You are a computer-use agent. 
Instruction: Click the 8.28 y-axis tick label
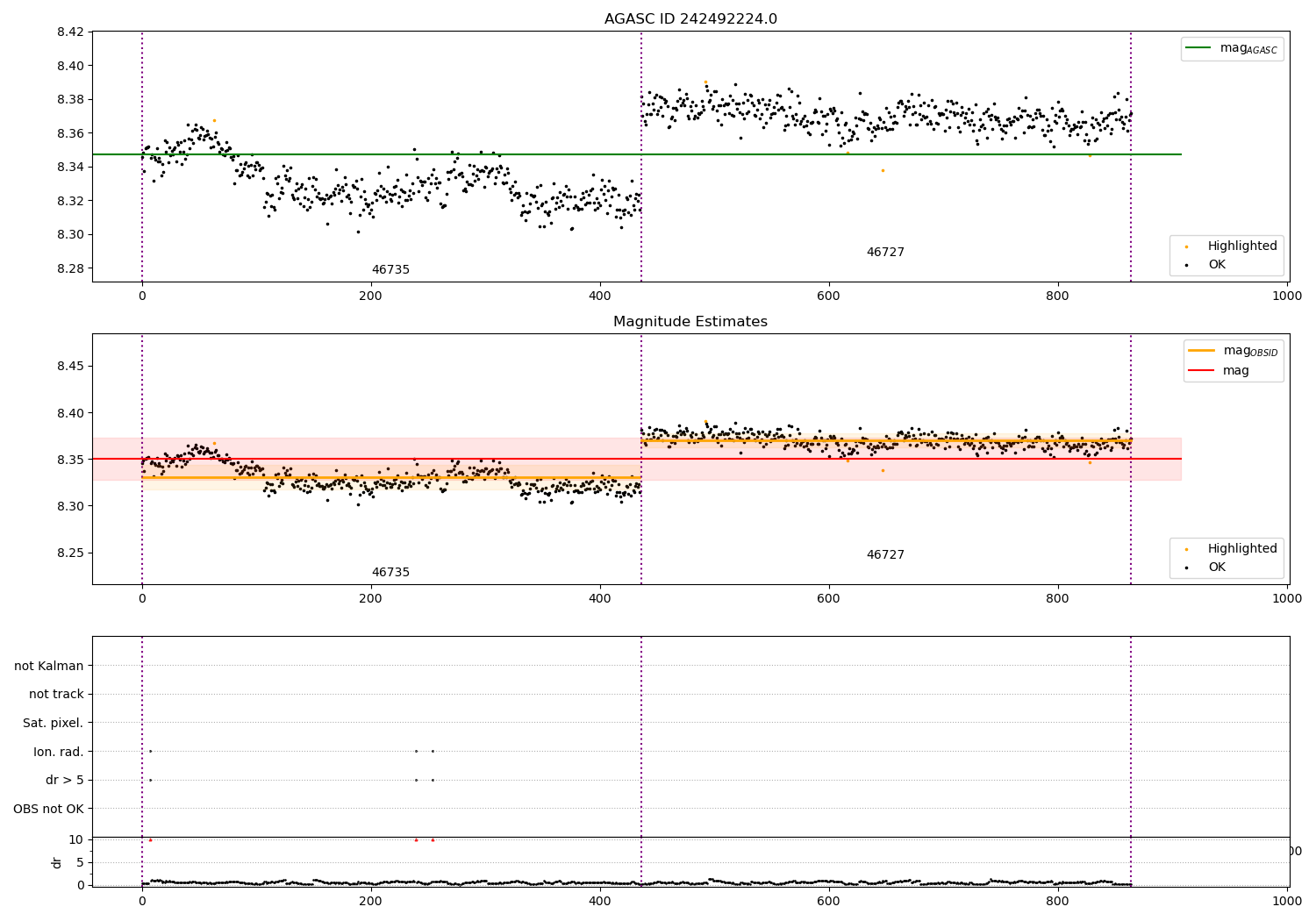coord(70,268)
